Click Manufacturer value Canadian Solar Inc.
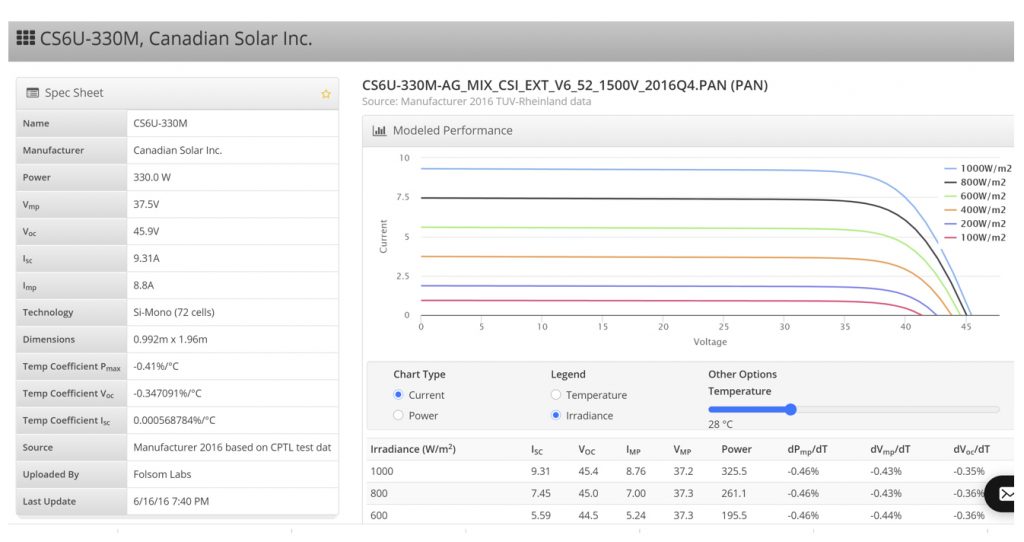The width and height of the screenshot is (1024, 542). (x=178, y=150)
